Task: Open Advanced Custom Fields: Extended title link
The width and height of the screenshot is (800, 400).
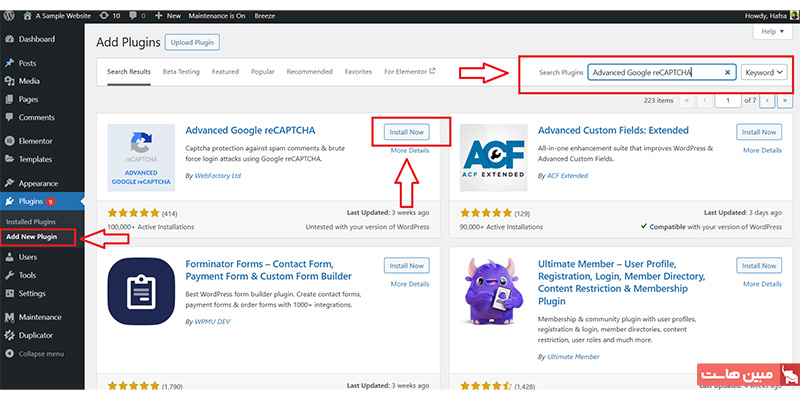Action: tap(613, 131)
